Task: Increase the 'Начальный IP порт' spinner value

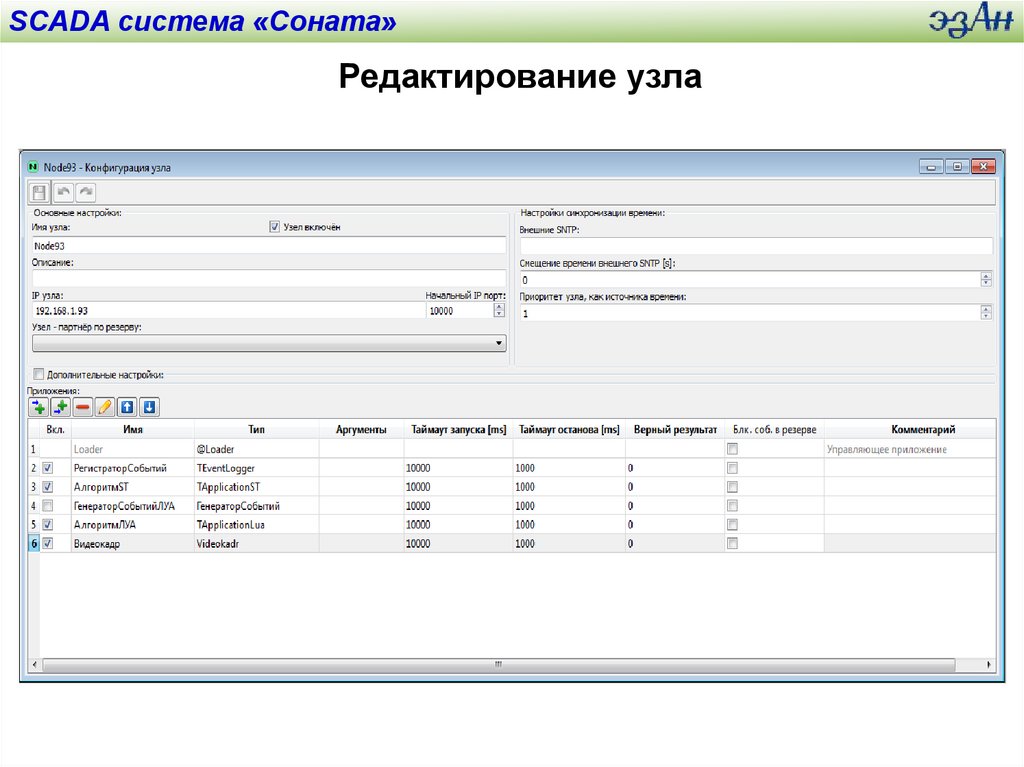Action: [x=499, y=307]
